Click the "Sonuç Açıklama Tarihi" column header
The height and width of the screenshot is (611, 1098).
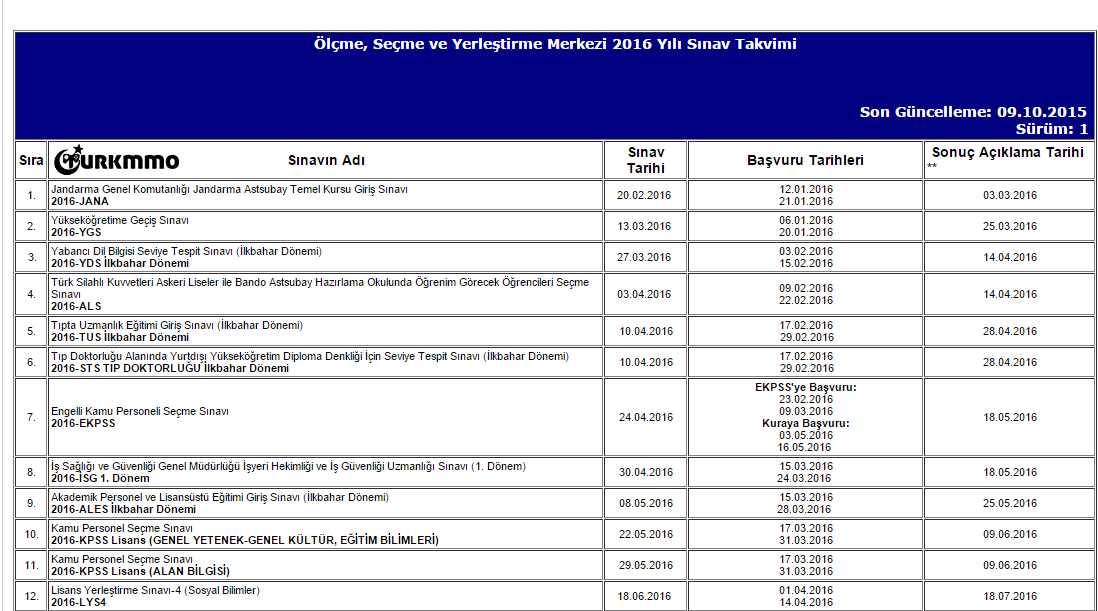point(1008,153)
